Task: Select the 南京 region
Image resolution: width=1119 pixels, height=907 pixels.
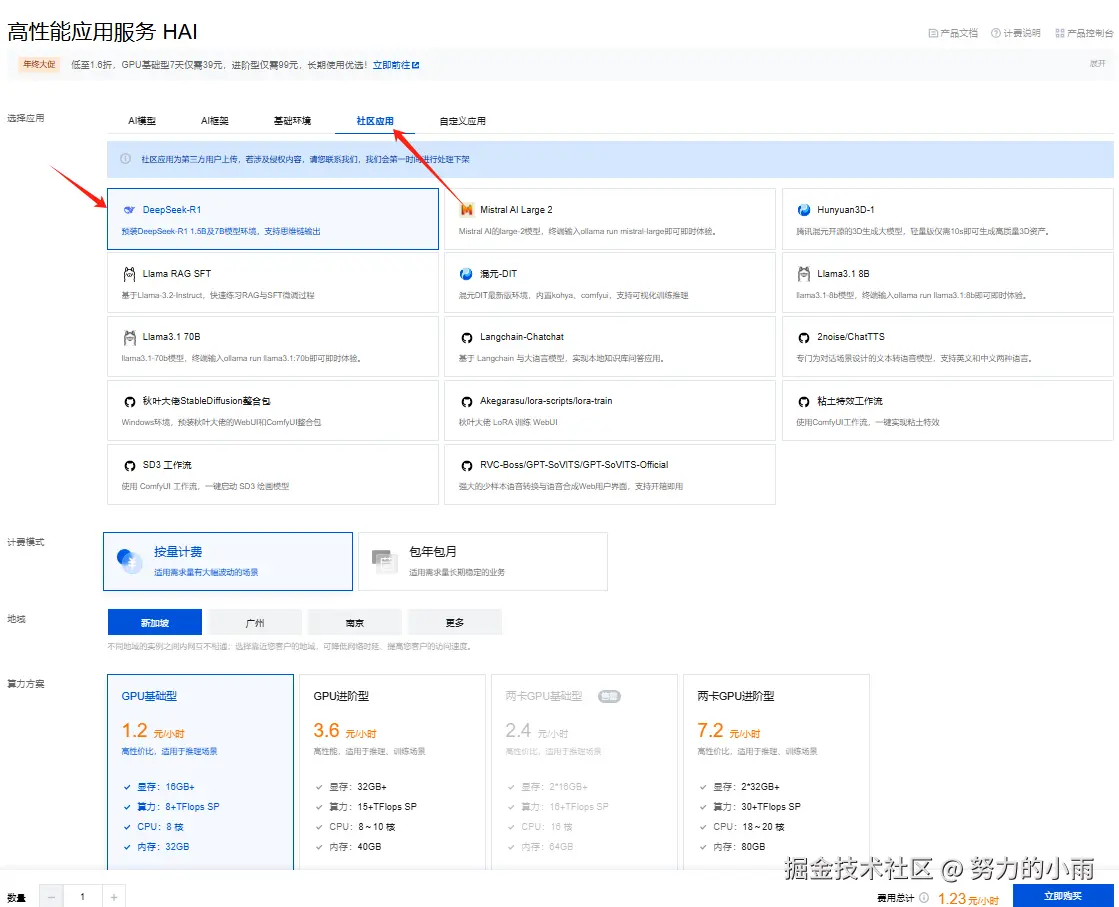Action: (355, 622)
